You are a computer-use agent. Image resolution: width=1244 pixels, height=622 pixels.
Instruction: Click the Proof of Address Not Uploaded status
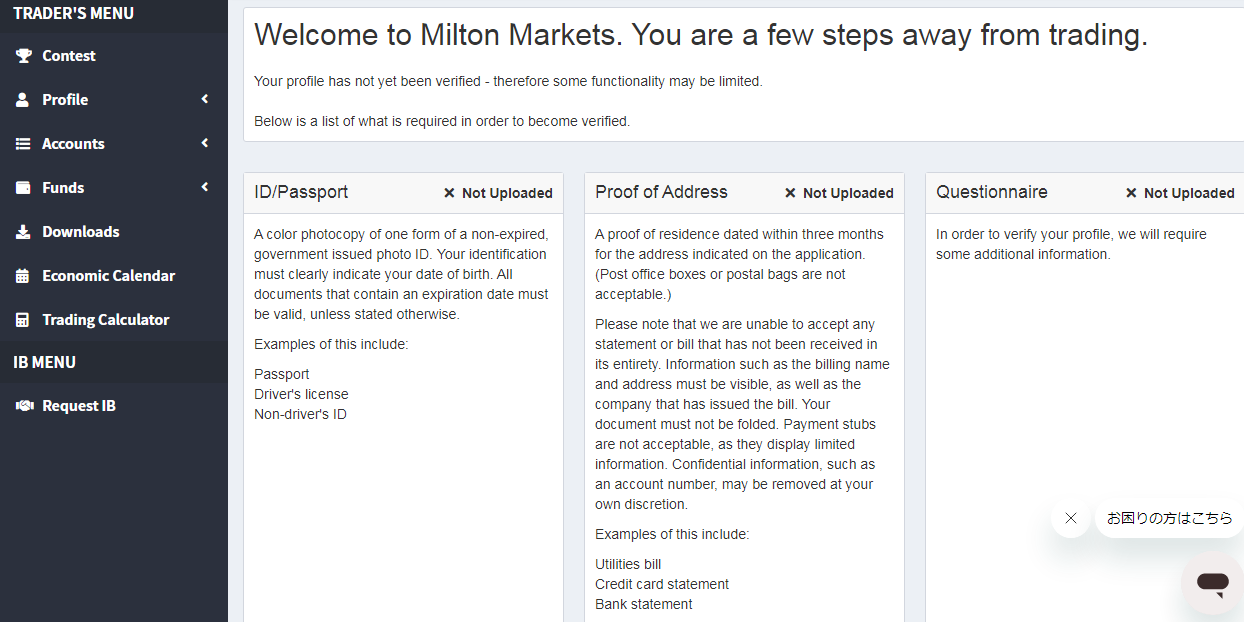(x=839, y=193)
